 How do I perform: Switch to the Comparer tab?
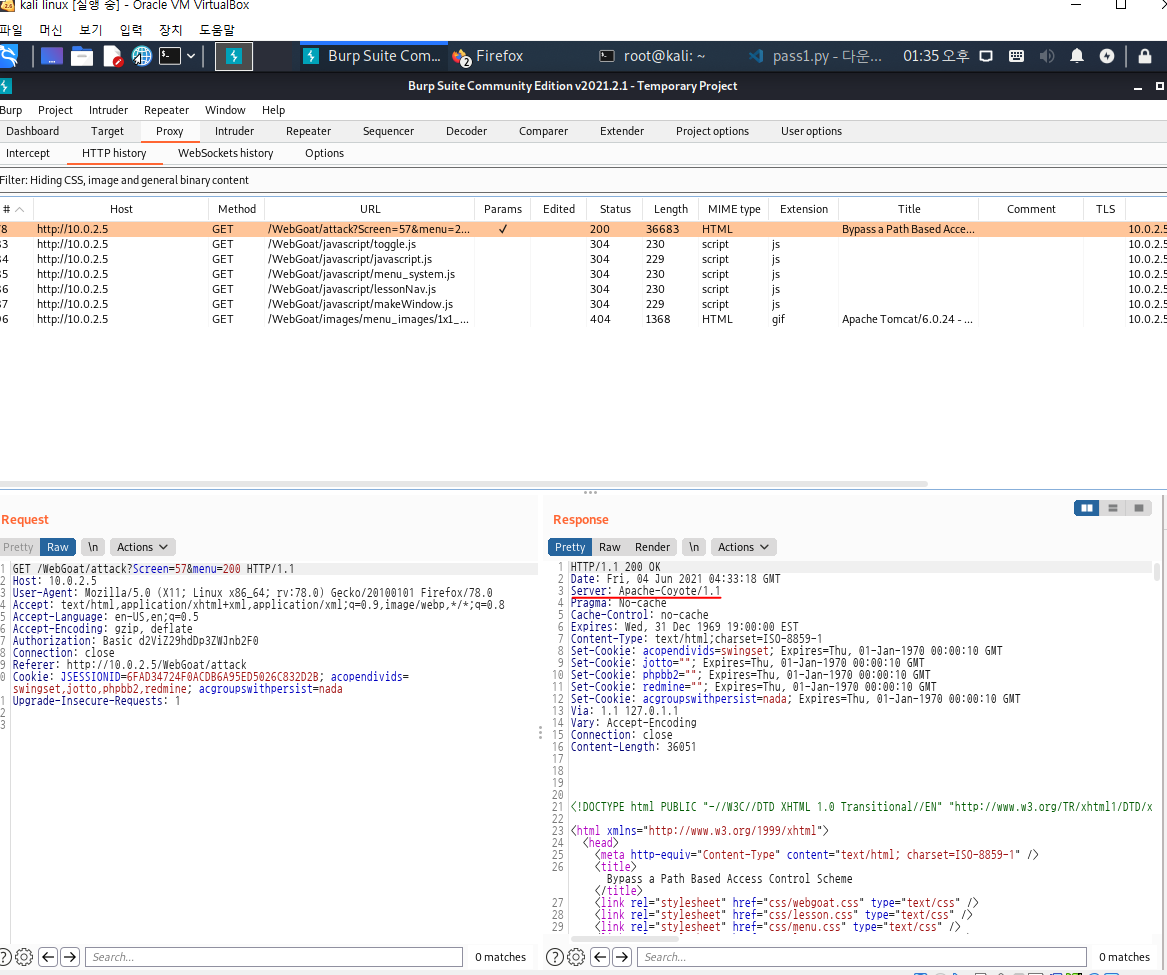point(543,131)
